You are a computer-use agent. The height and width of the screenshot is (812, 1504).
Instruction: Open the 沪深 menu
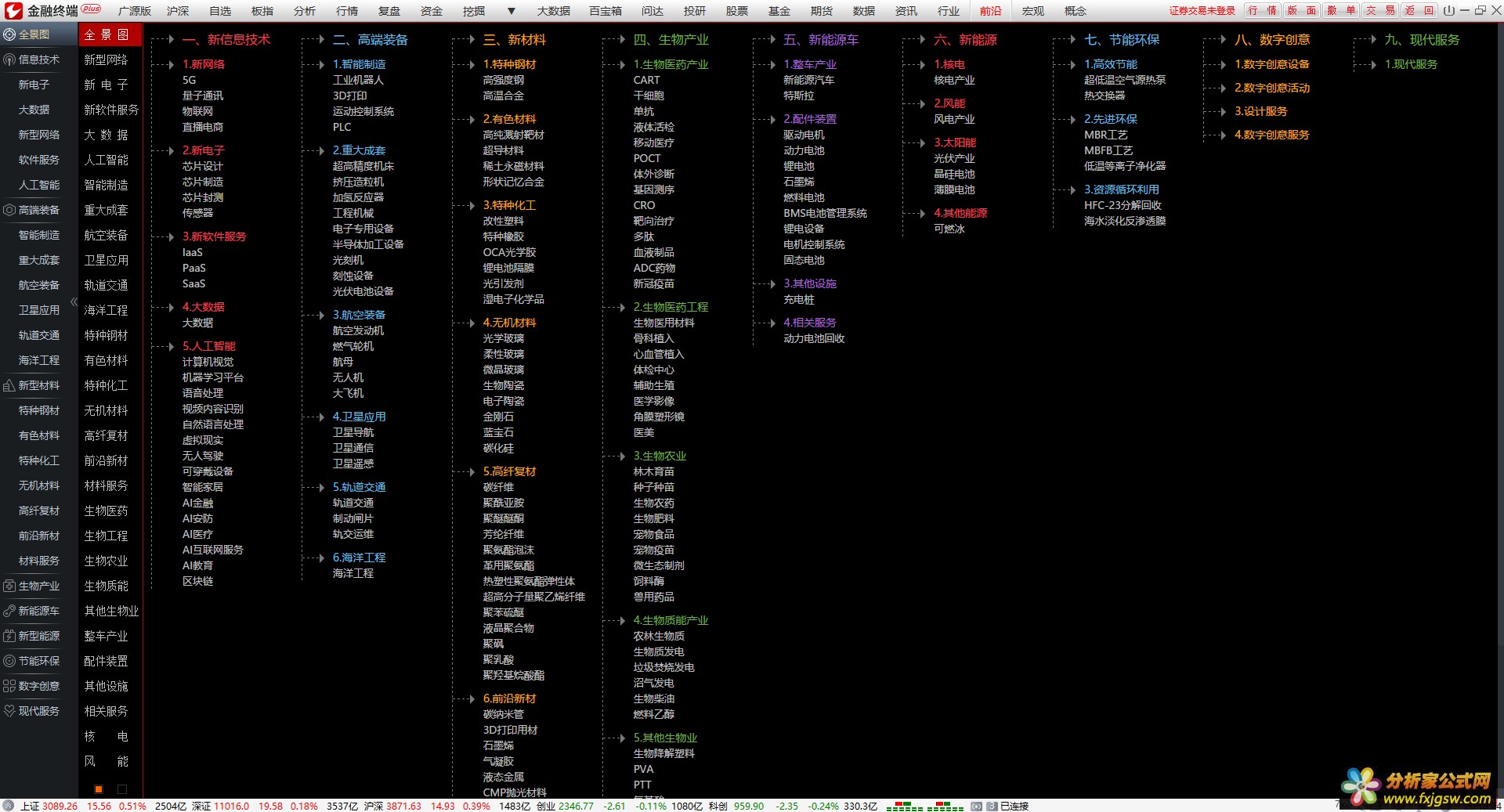[178, 11]
